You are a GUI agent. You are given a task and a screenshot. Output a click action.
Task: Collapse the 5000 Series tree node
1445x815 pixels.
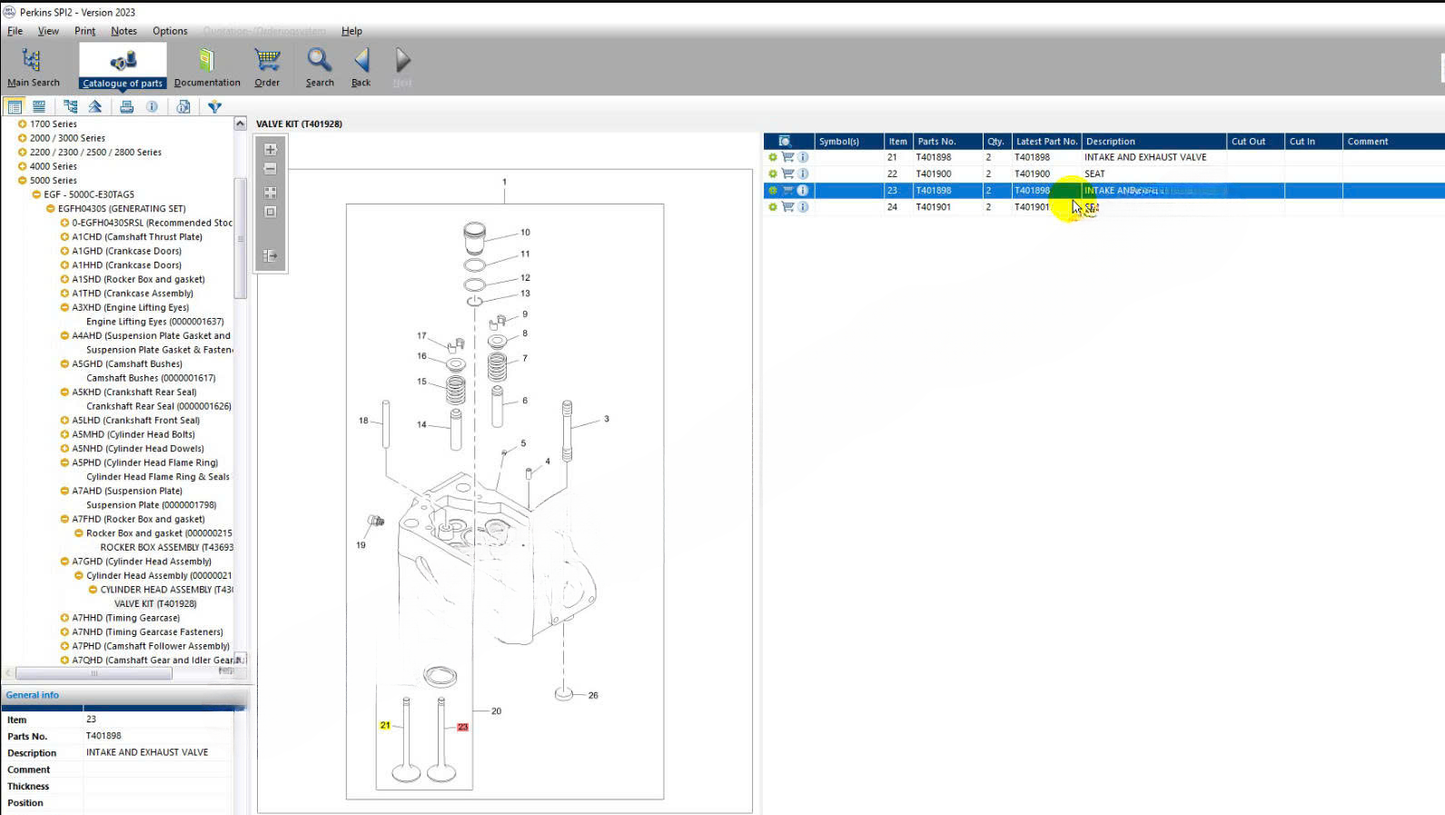pos(22,181)
